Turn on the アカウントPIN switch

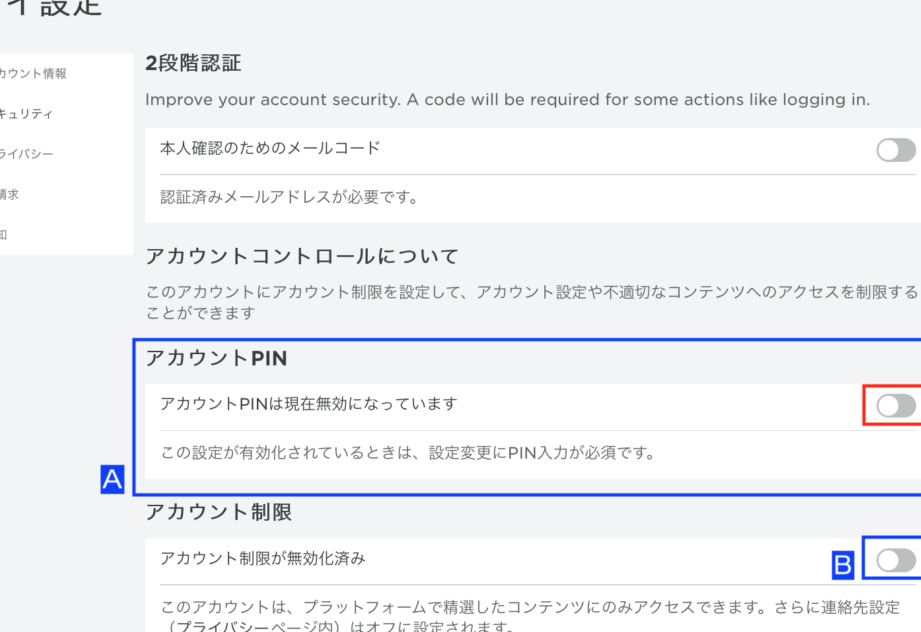point(896,406)
